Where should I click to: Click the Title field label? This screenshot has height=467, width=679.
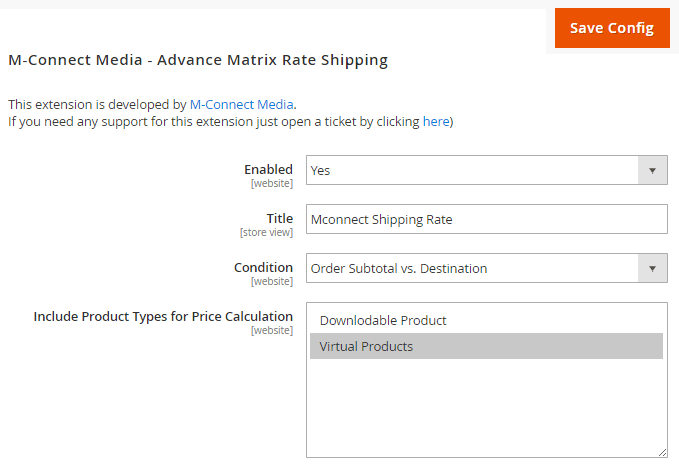(279, 218)
